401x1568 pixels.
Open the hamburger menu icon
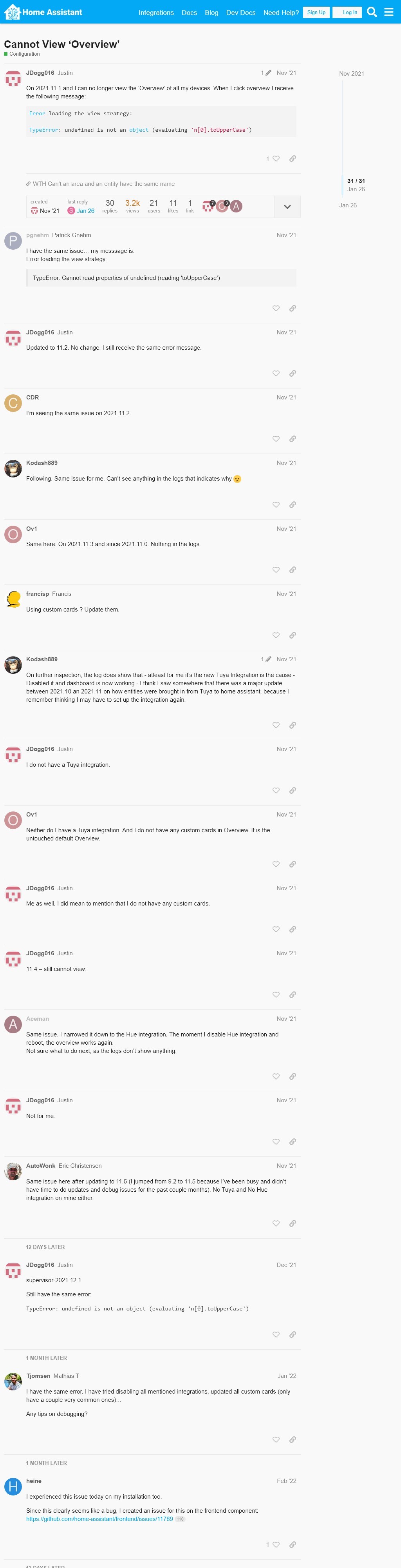coord(389,12)
